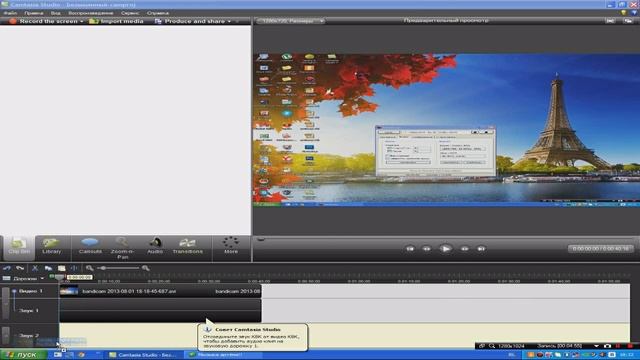
Task: Toggle the lock on Видео 1 track
Action: point(5,303)
